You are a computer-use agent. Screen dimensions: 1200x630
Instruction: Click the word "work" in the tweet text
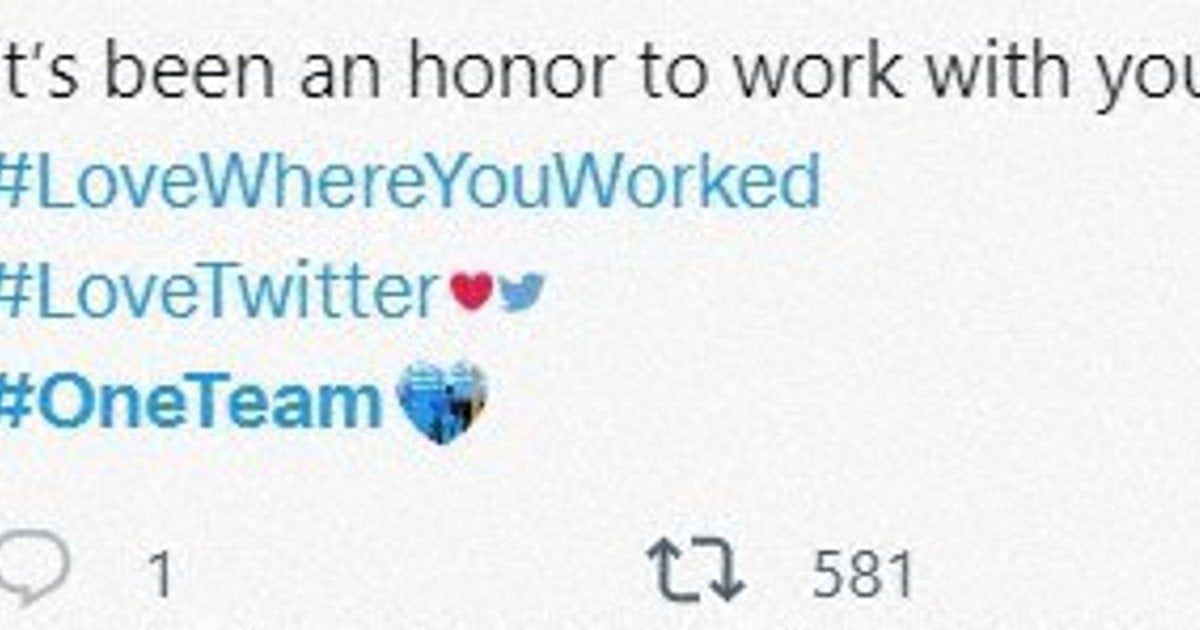click(784, 75)
